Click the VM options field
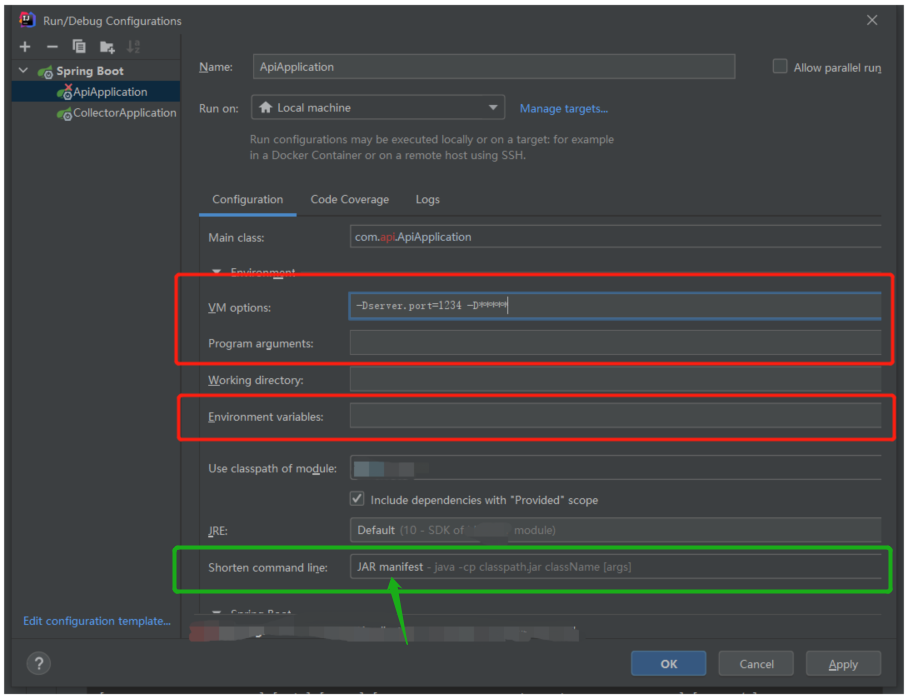 coord(615,306)
